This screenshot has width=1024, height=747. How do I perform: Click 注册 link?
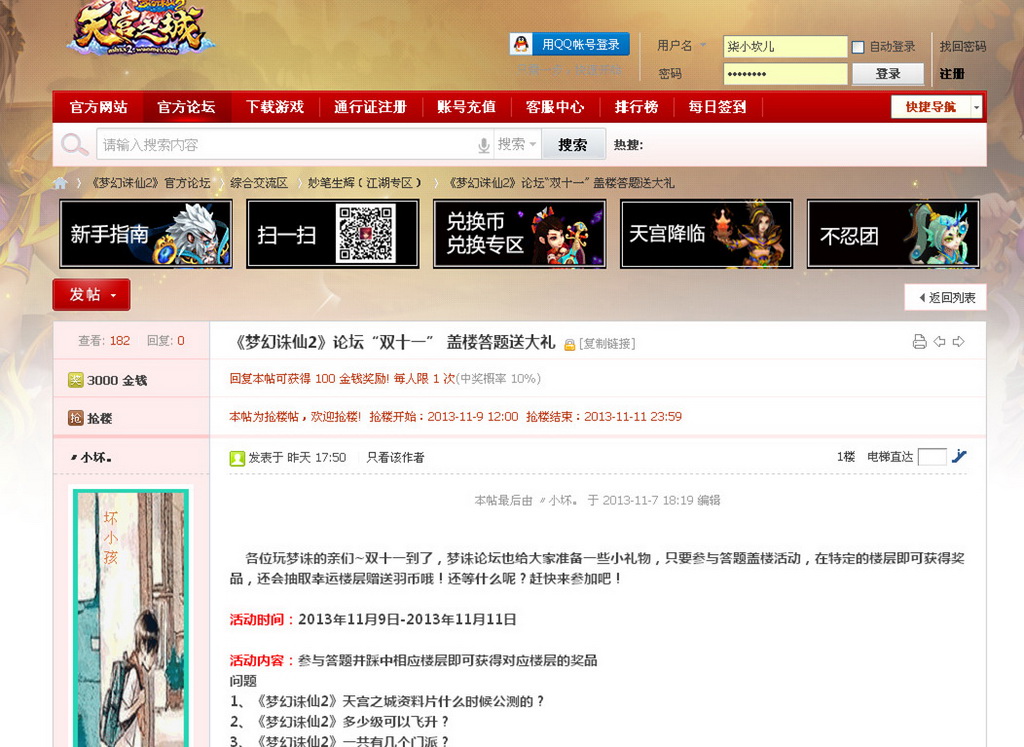[x=952, y=74]
